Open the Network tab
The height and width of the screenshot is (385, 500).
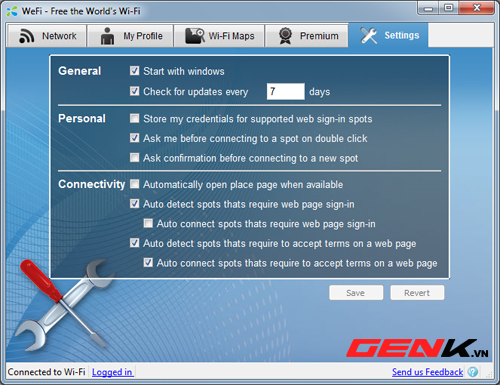tap(47, 36)
